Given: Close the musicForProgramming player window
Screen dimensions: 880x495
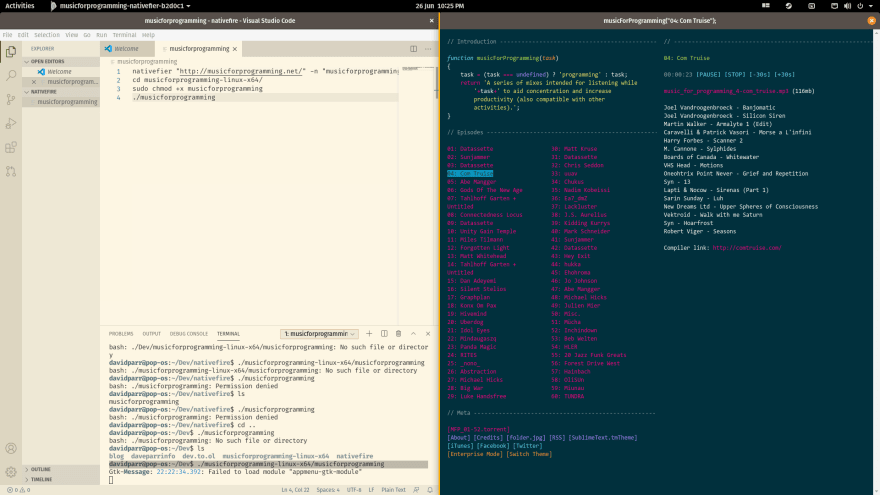Looking at the screenshot, I should (872, 21).
